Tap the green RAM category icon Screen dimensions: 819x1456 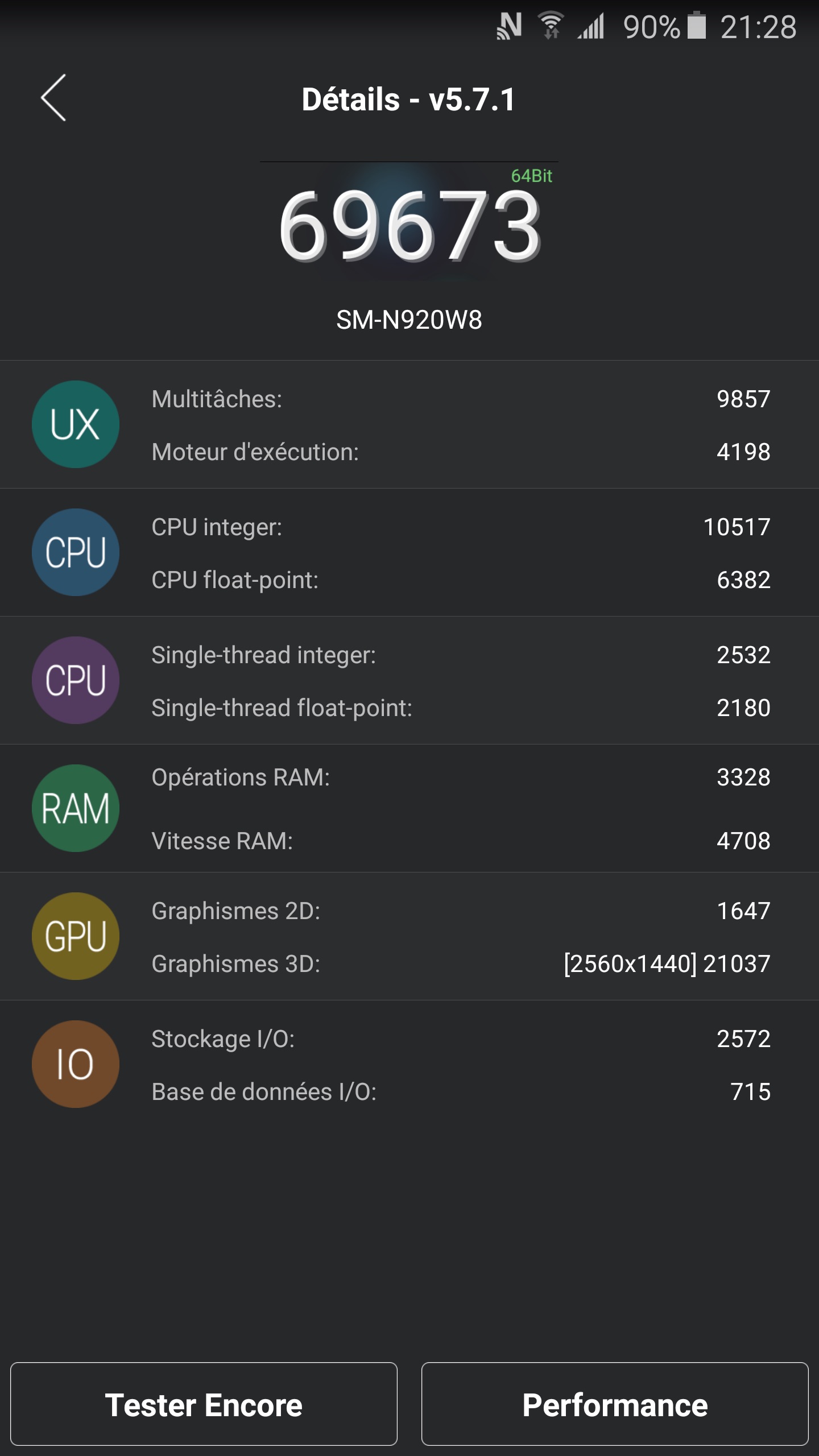pos(76,808)
